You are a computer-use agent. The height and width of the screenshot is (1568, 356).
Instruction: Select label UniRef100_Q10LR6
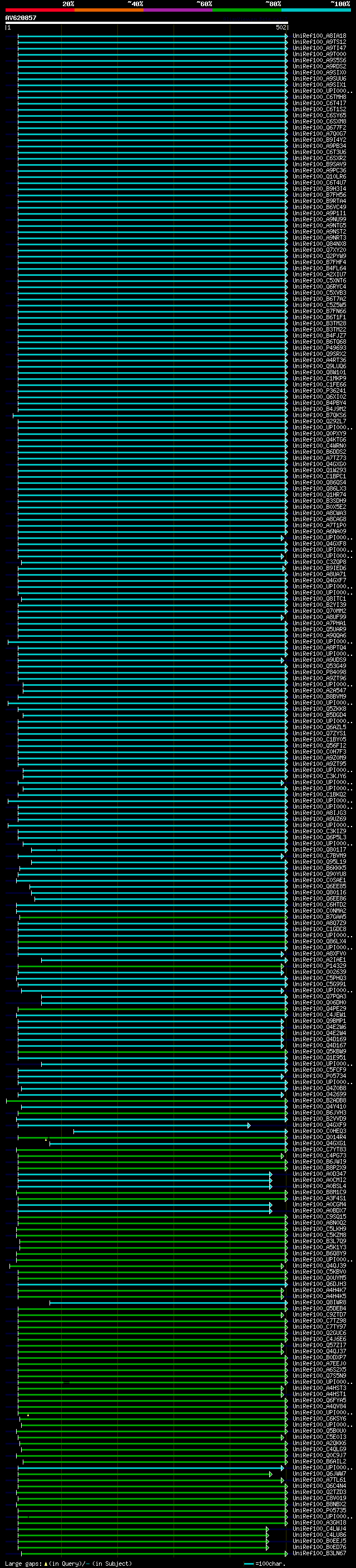[x=319, y=176]
